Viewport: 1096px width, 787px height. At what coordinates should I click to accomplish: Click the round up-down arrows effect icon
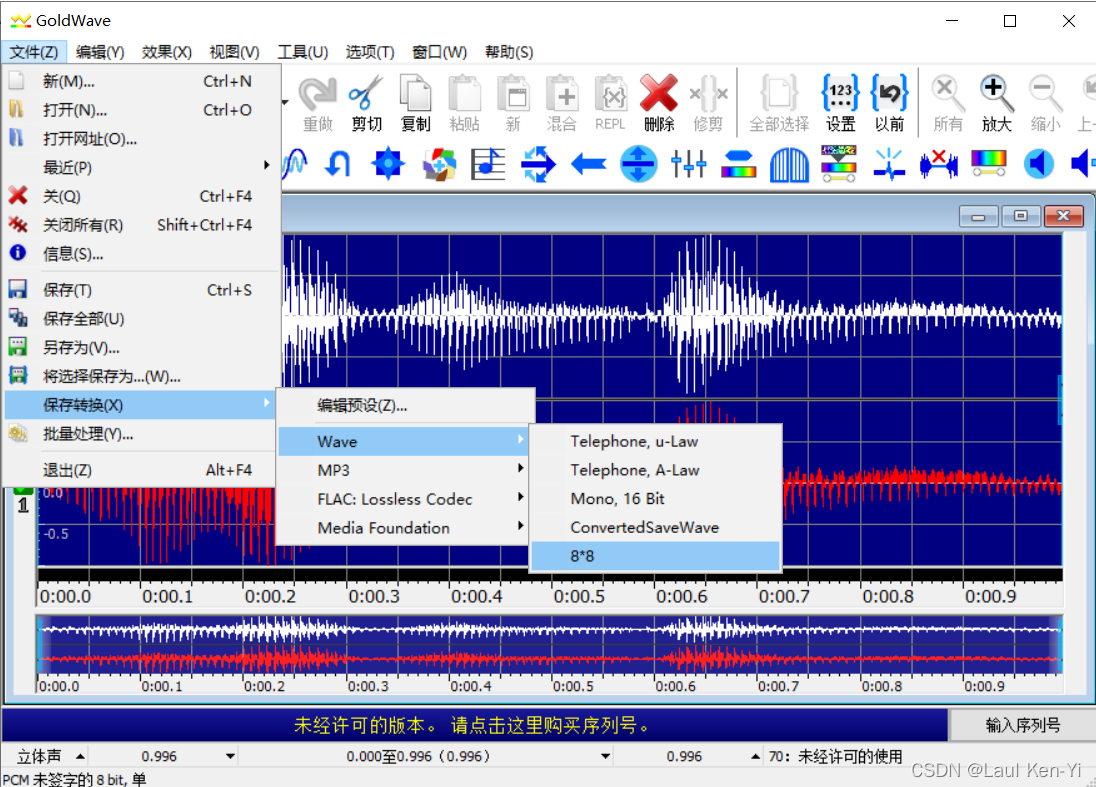point(639,164)
